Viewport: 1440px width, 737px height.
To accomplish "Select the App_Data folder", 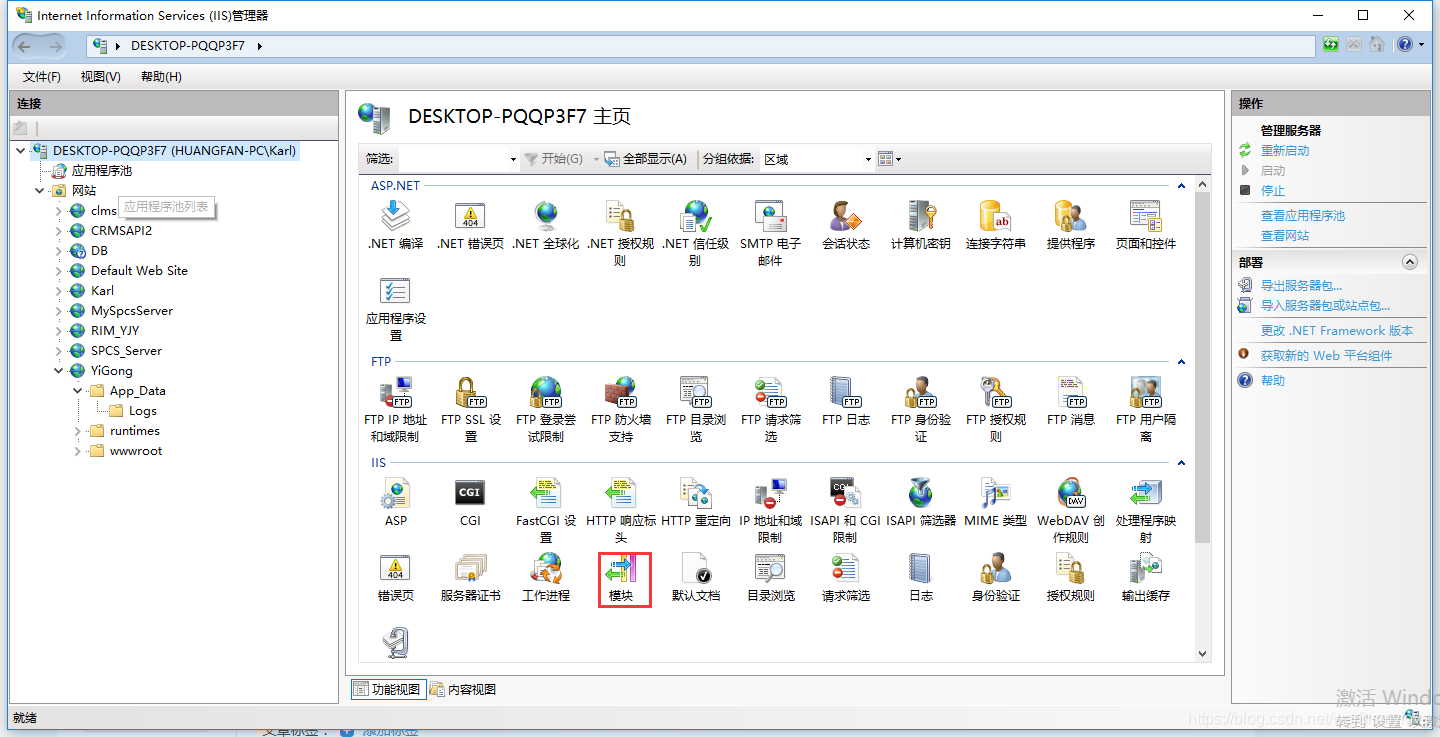I will coord(138,391).
